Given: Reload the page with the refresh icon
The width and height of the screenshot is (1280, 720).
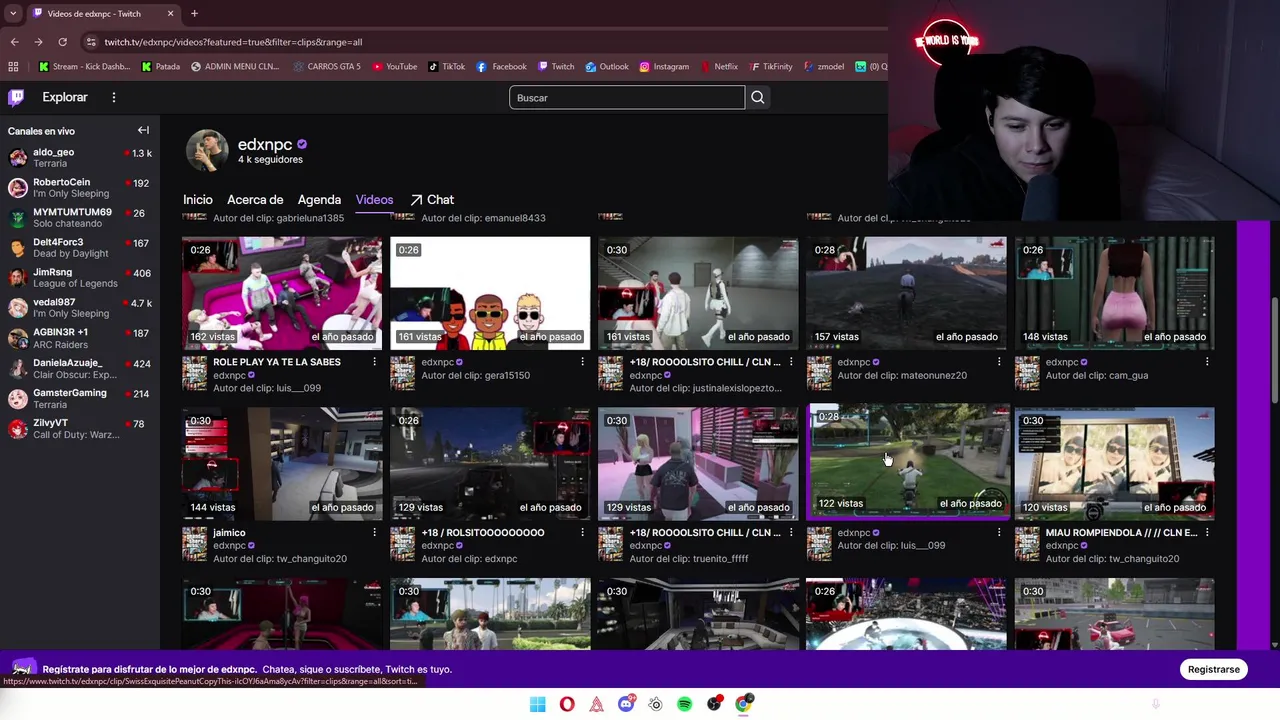Looking at the screenshot, I should click(x=62, y=42).
